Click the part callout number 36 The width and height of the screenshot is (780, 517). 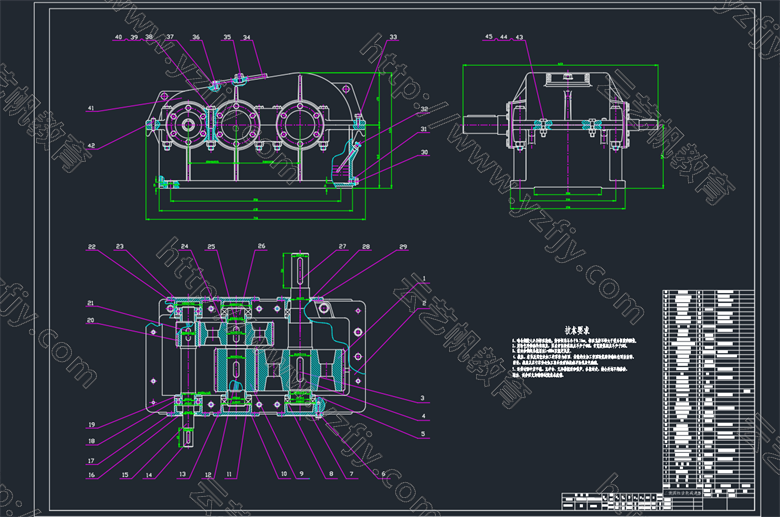point(196,37)
